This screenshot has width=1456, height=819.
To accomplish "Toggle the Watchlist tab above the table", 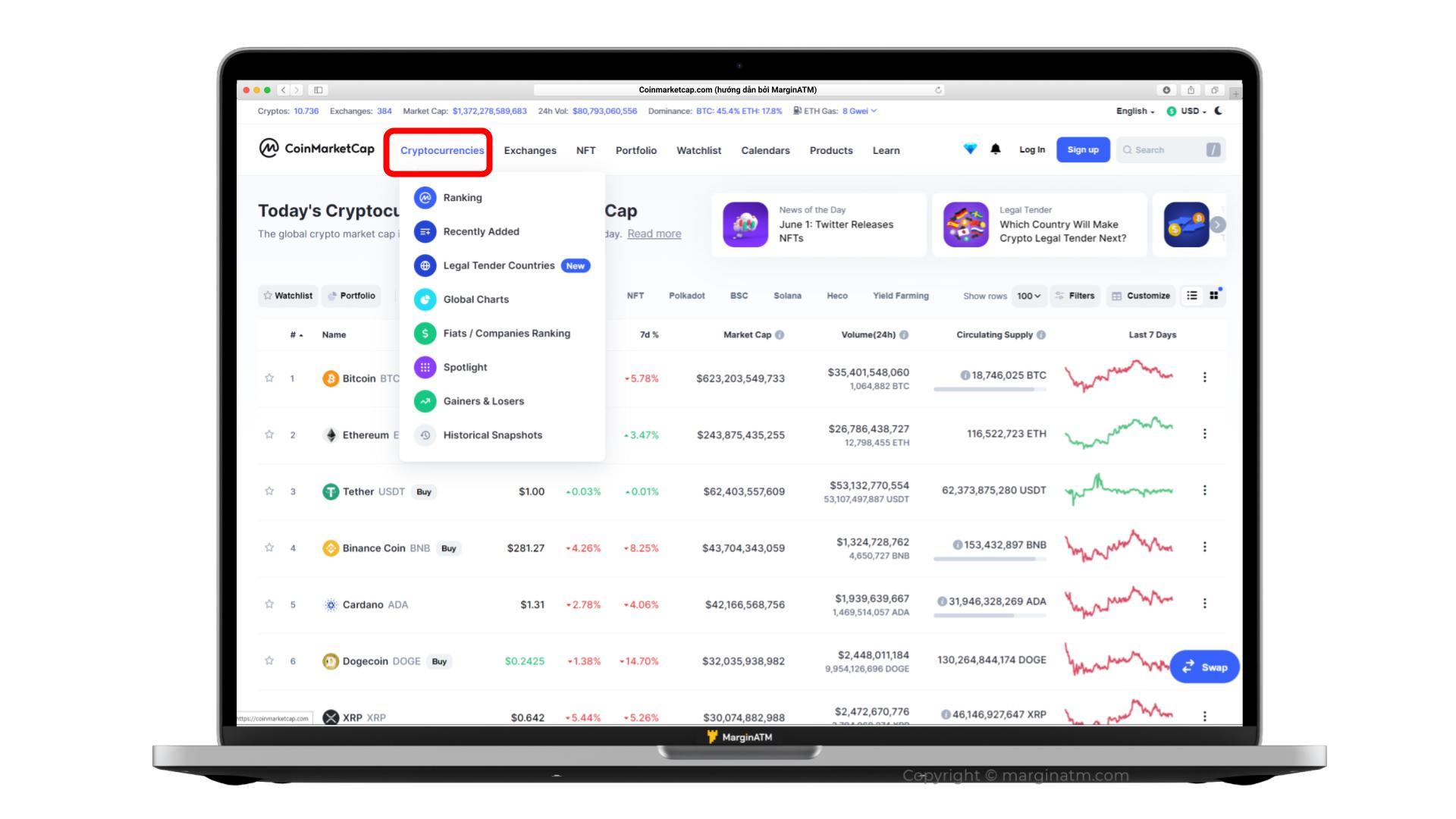I will 289,295.
